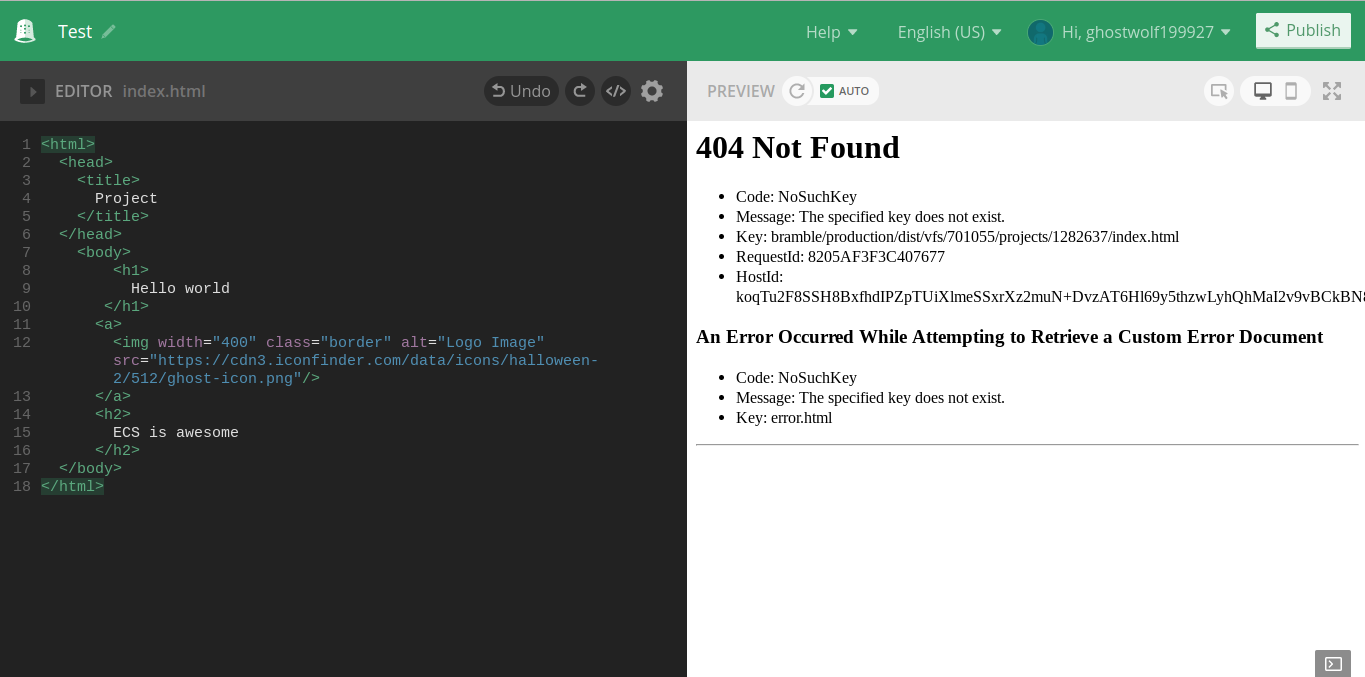Click the PREVIEW panel label
1365x677 pixels.
[x=741, y=91]
